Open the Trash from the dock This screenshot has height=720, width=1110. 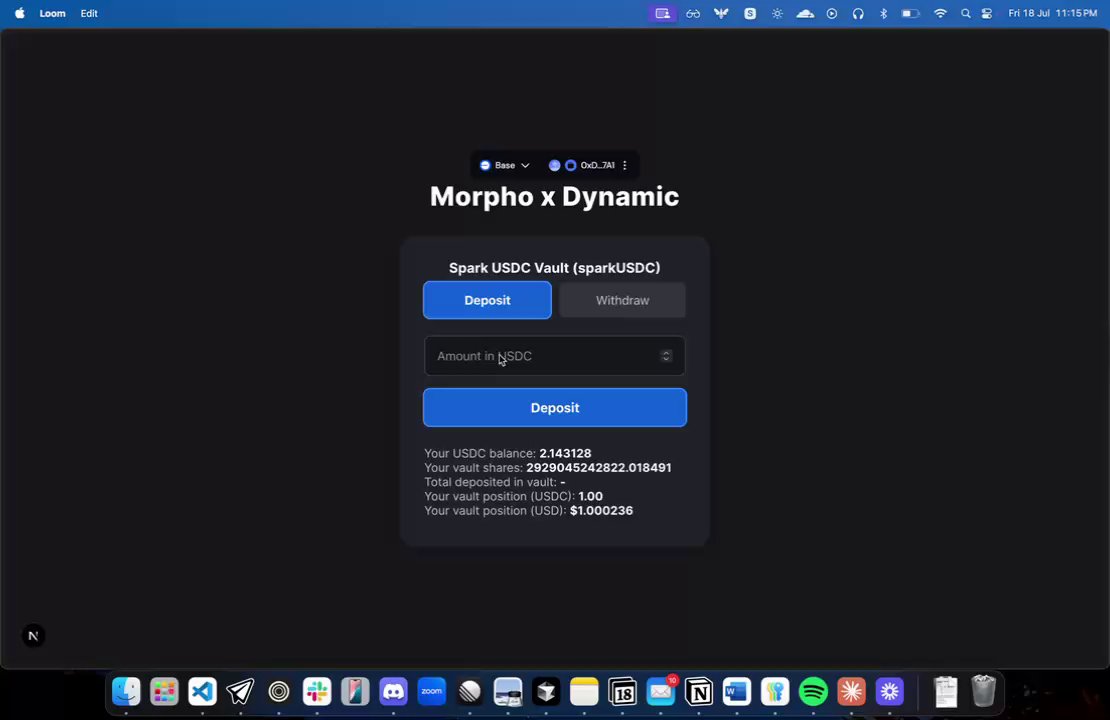983,692
